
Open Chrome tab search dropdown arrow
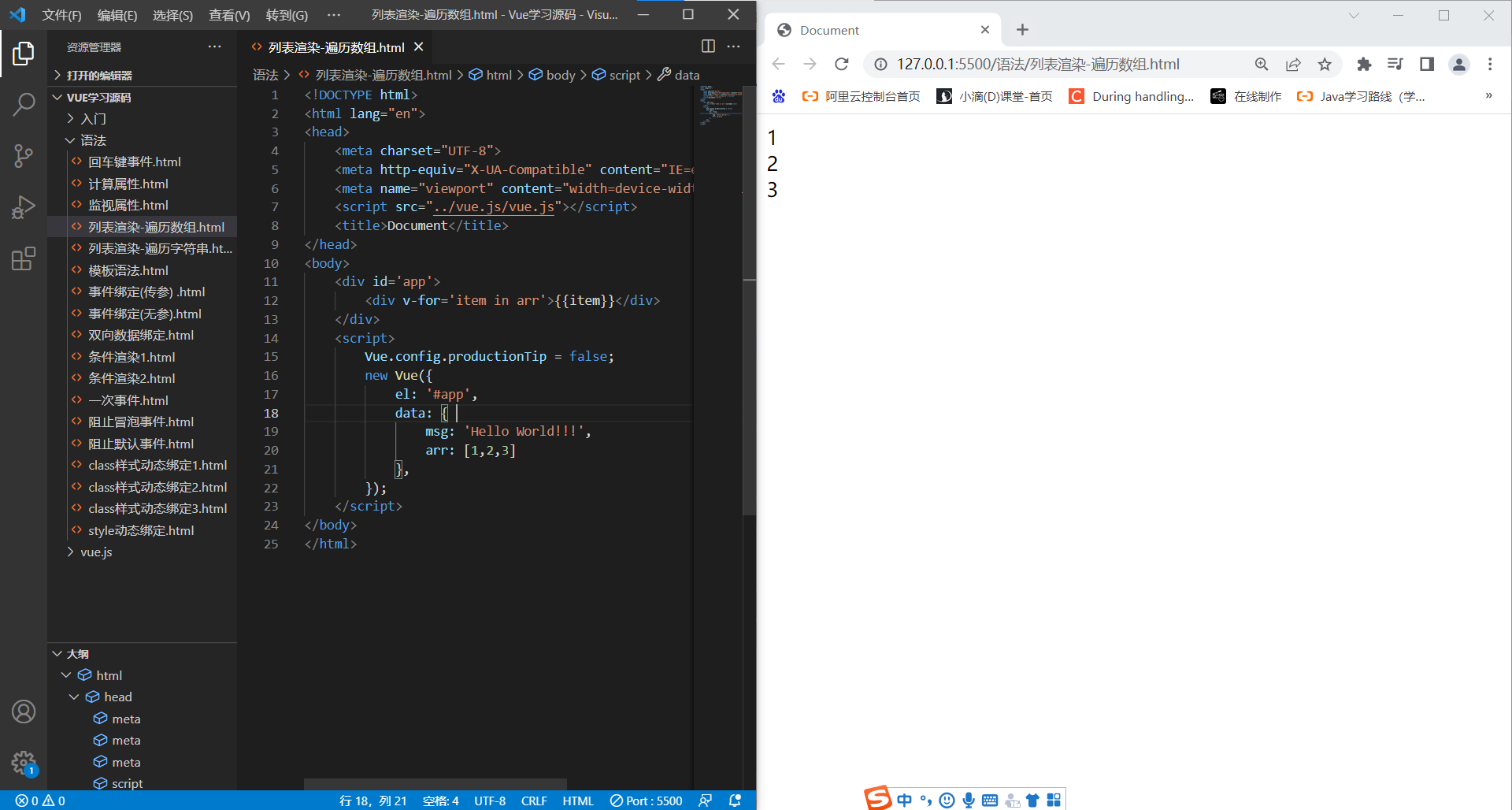1354,15
